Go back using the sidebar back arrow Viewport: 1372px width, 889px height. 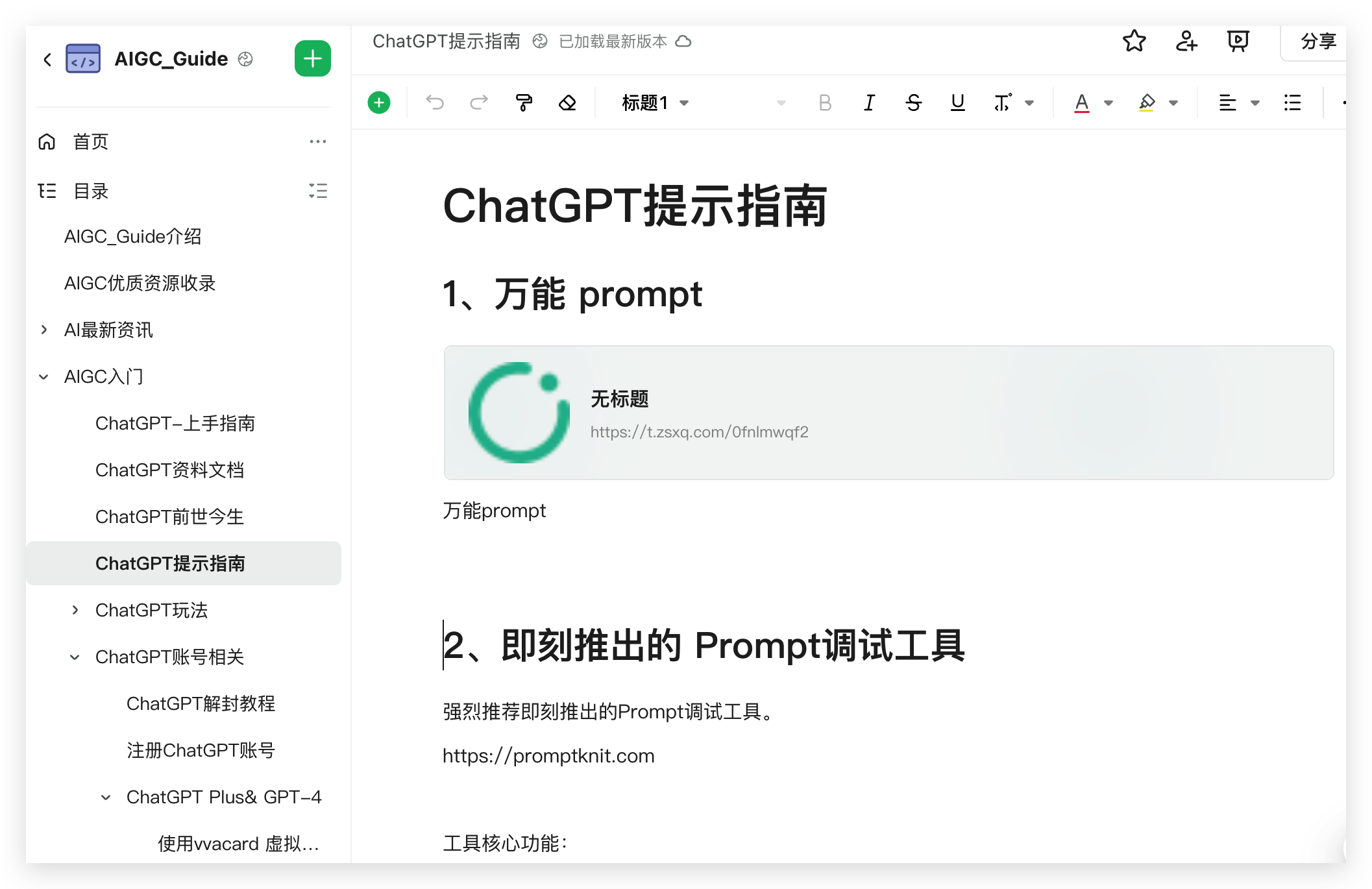click(x=47, y=60)
